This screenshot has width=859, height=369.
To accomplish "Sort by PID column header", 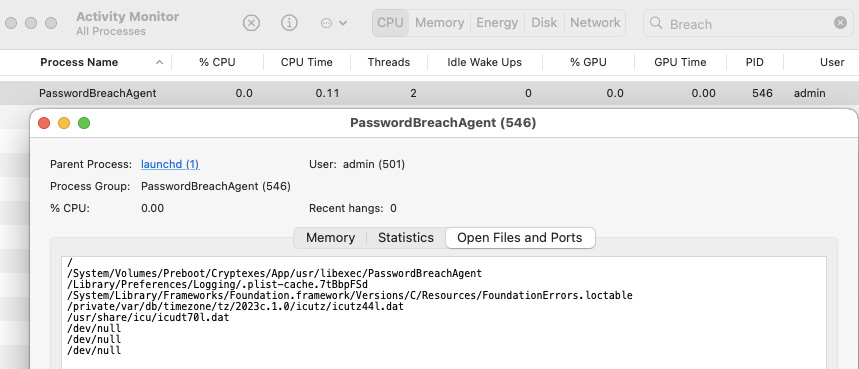I will click(754, 62).
